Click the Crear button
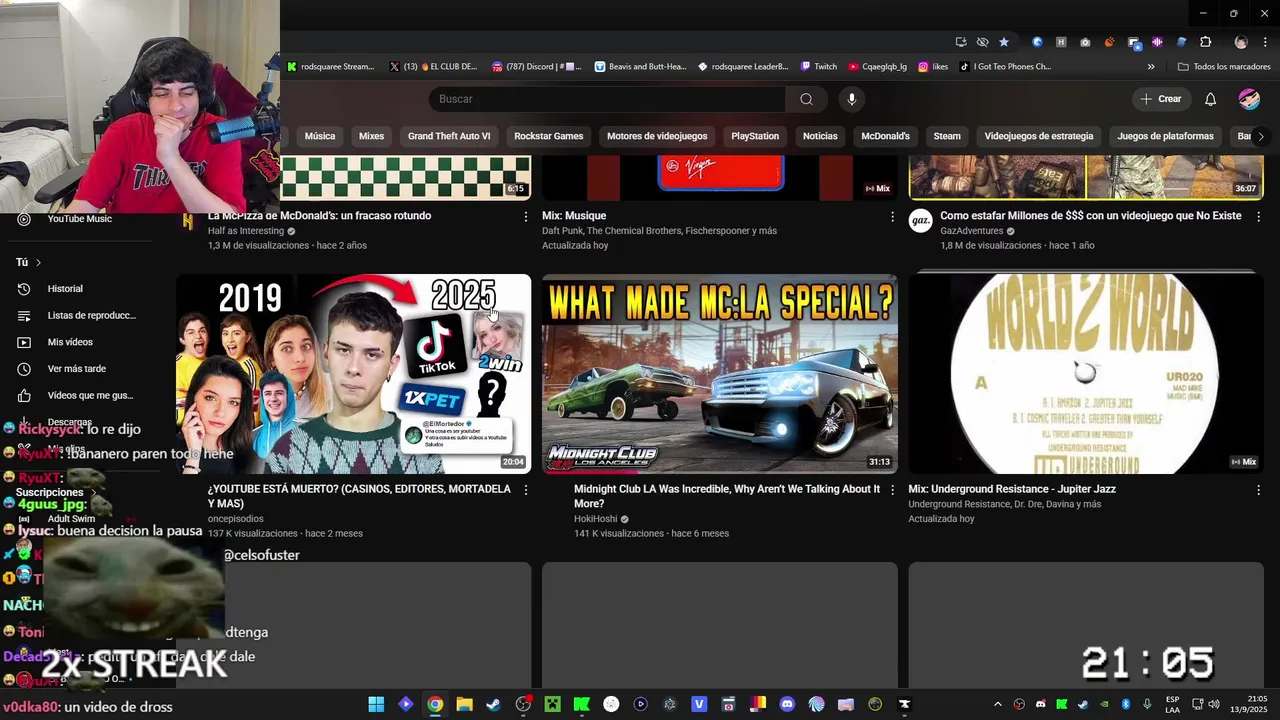The image size is (1280, 720). (1161, 99)
